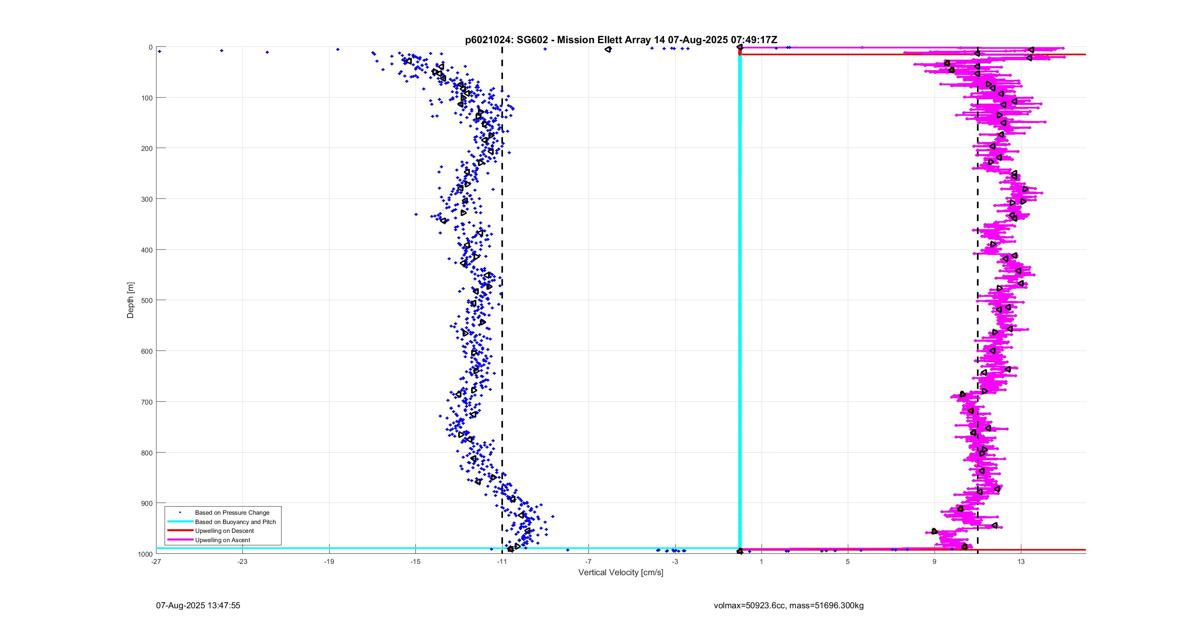Click the '9' velocity tick label
This screenshot has height=622, width=1200.
click(x=934, y=562)
